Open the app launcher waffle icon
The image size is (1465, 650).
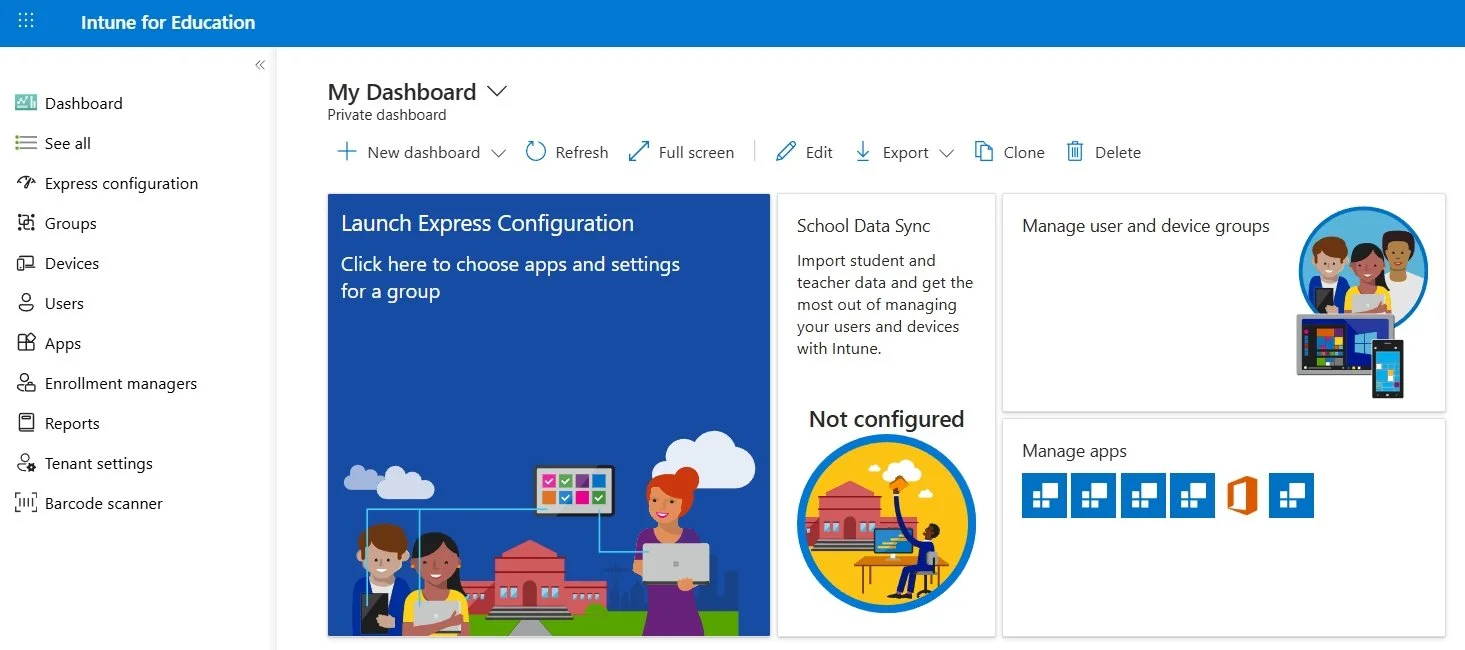pyautogui.click(x=26, y=21)
